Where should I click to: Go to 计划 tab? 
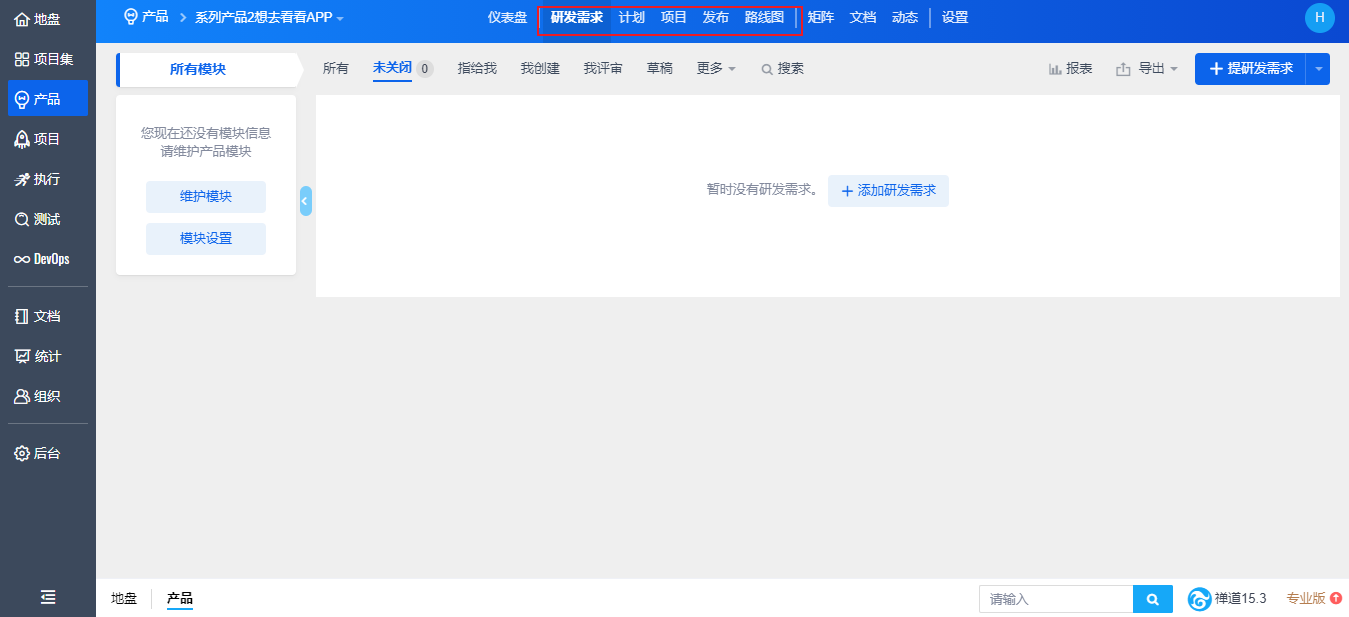pyautogui.click(x=632, y=18)
